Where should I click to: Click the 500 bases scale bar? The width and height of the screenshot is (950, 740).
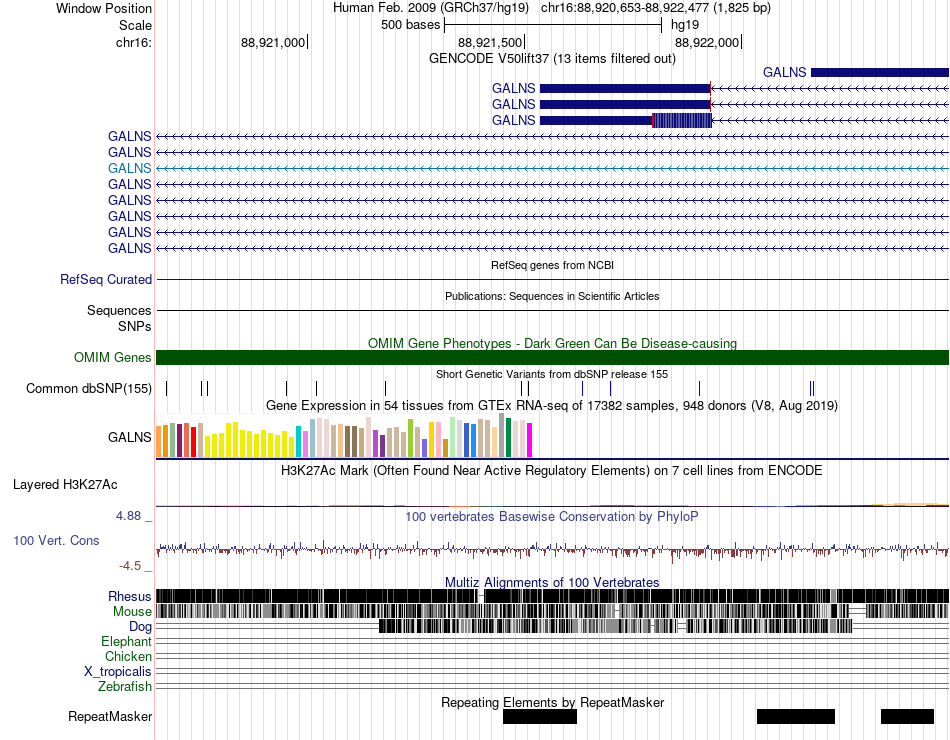(553, 25)
